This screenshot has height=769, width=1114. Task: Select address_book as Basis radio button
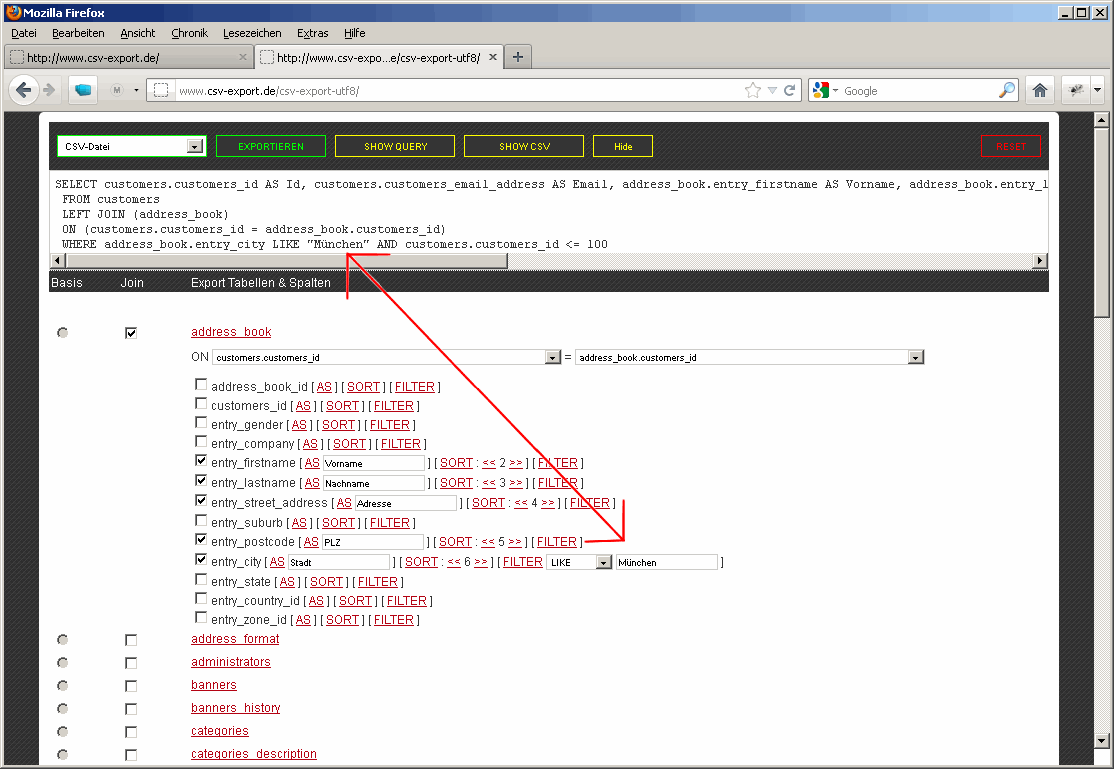(63, 333)
